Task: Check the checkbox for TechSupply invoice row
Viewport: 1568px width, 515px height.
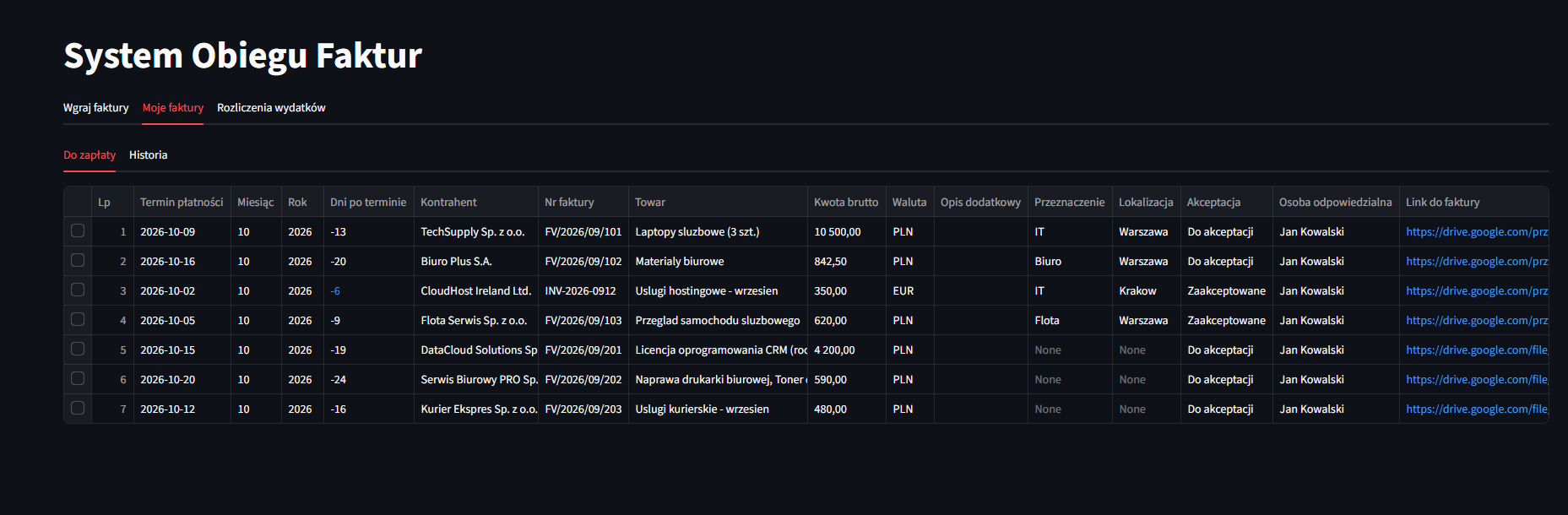Action: click(78, 230)
